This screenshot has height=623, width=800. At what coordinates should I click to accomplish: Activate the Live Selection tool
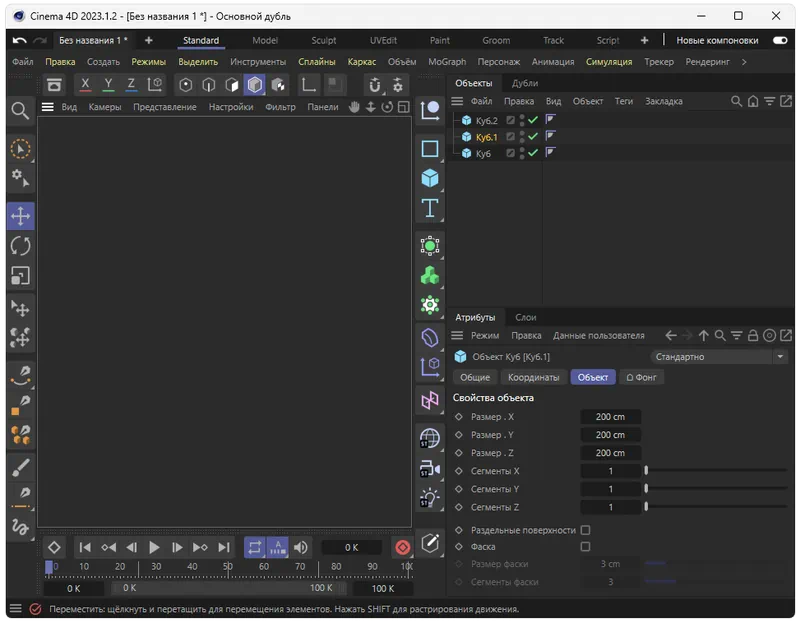click(20, 149)
